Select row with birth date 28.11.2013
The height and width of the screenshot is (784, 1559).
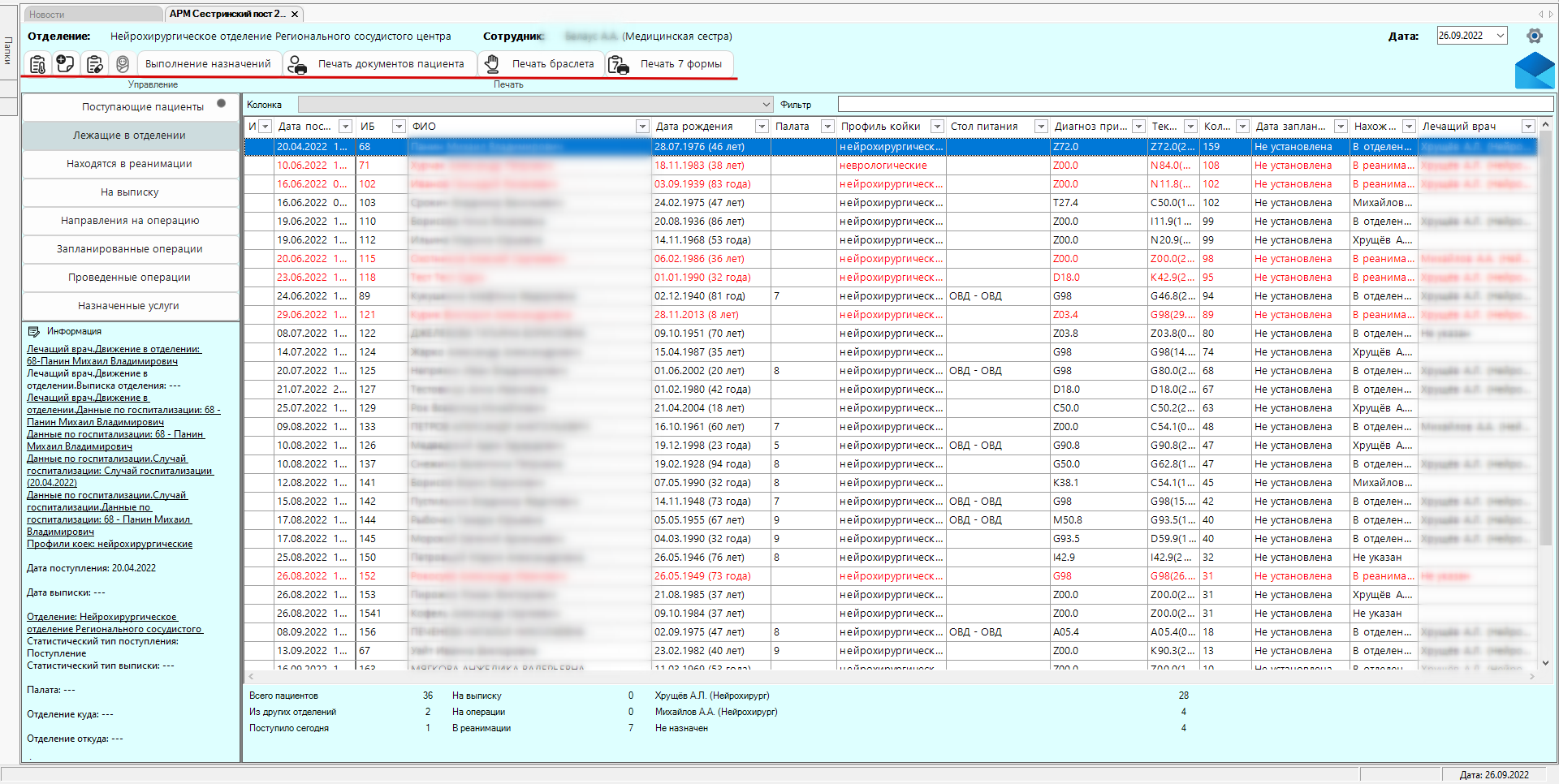890,314
